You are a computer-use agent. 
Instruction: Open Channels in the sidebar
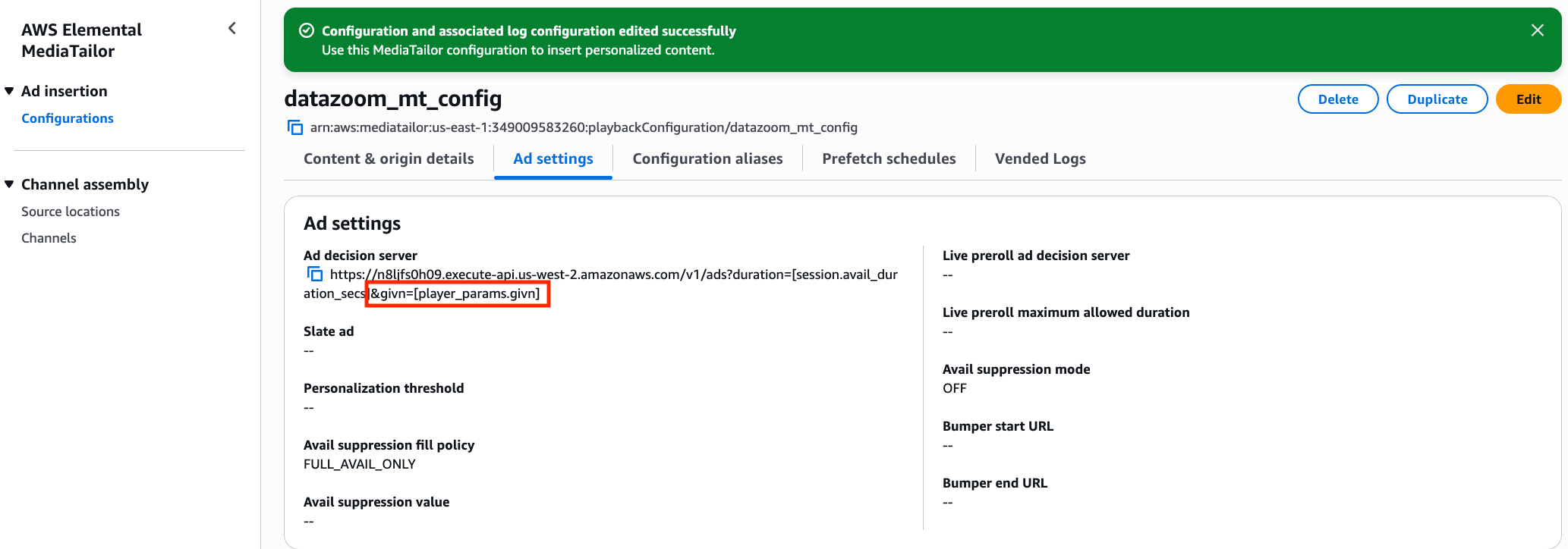click(49, 238)
